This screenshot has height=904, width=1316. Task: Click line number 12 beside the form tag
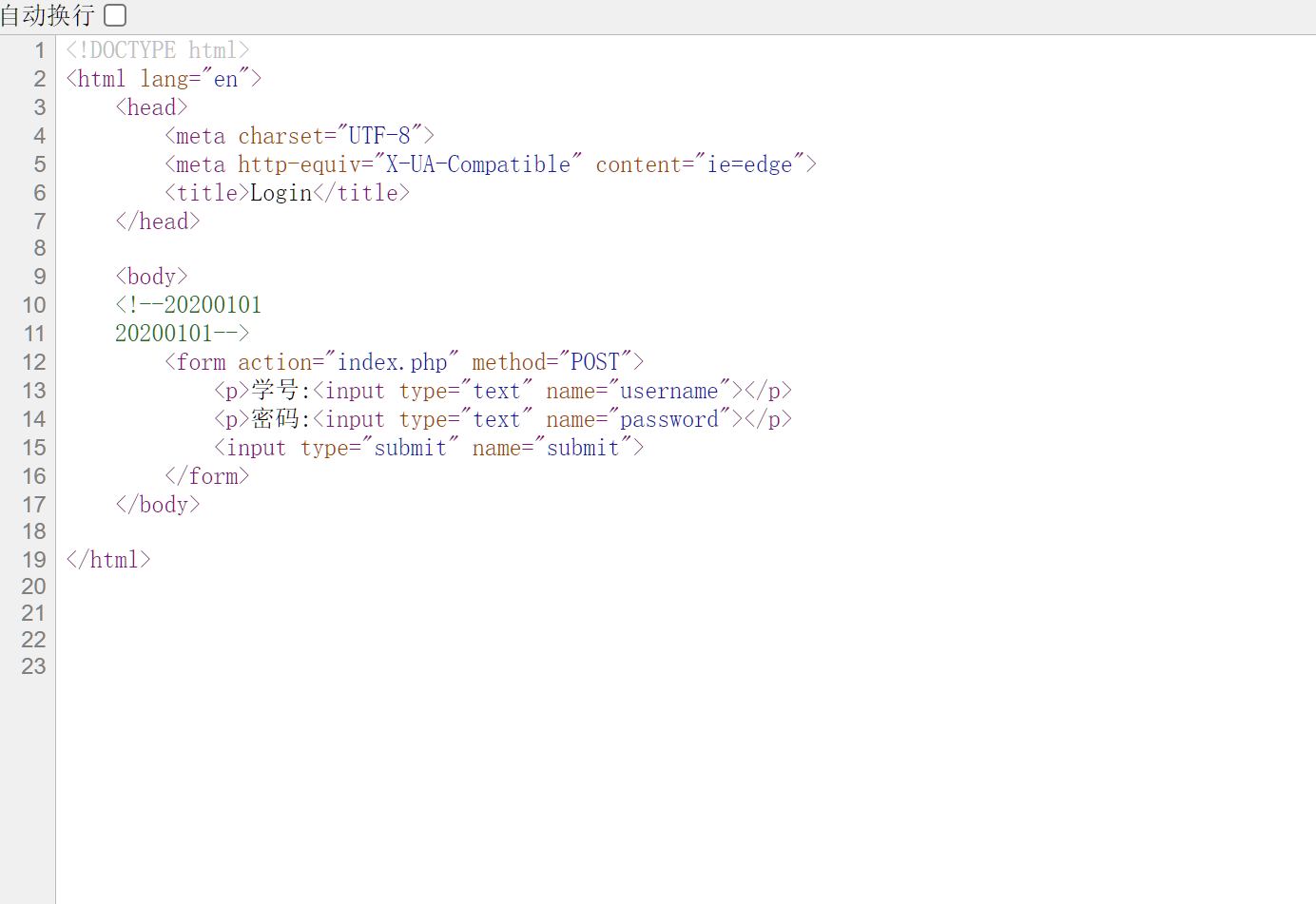coord(33,362)
